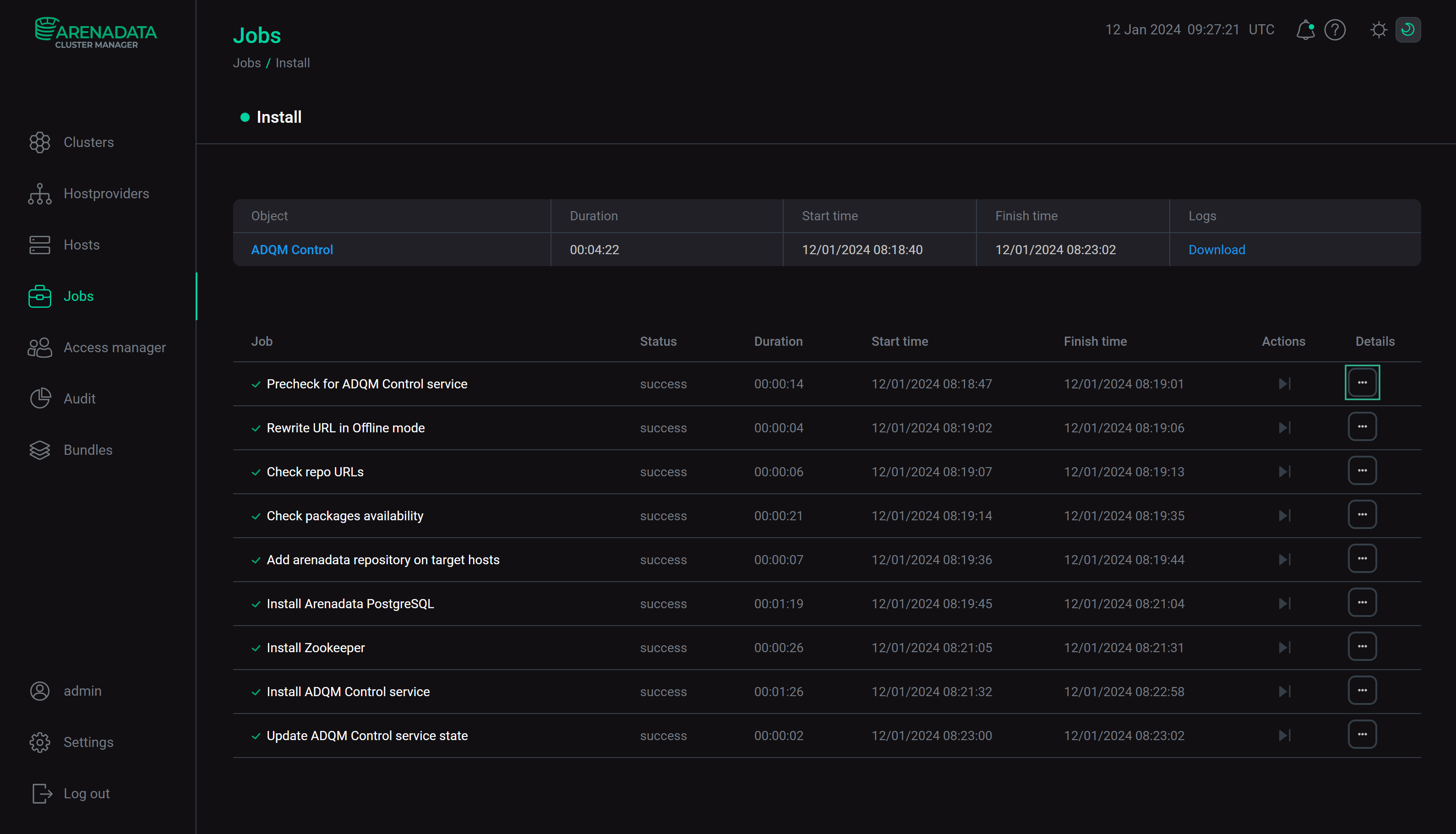Viewport: 1456px width, 834px height.
Task: Toggle the dark theme switch
Action: 1408,30
